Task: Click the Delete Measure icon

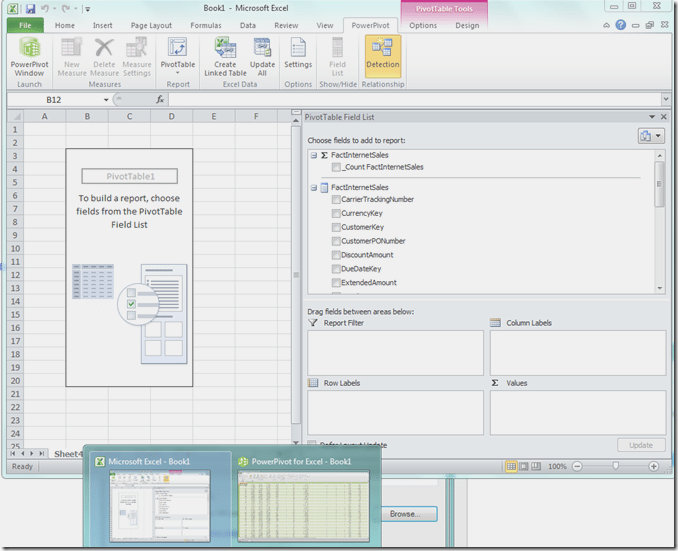Action: [x=104, y=48]
